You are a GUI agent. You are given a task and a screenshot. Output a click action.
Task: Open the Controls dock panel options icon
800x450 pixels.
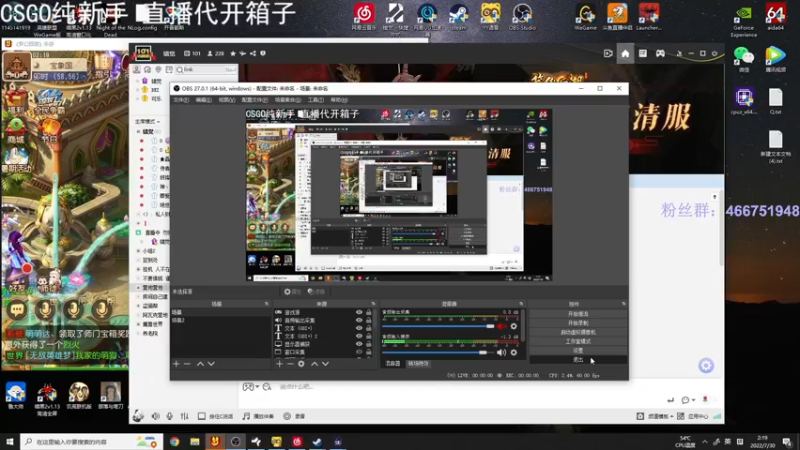point(623,304)
